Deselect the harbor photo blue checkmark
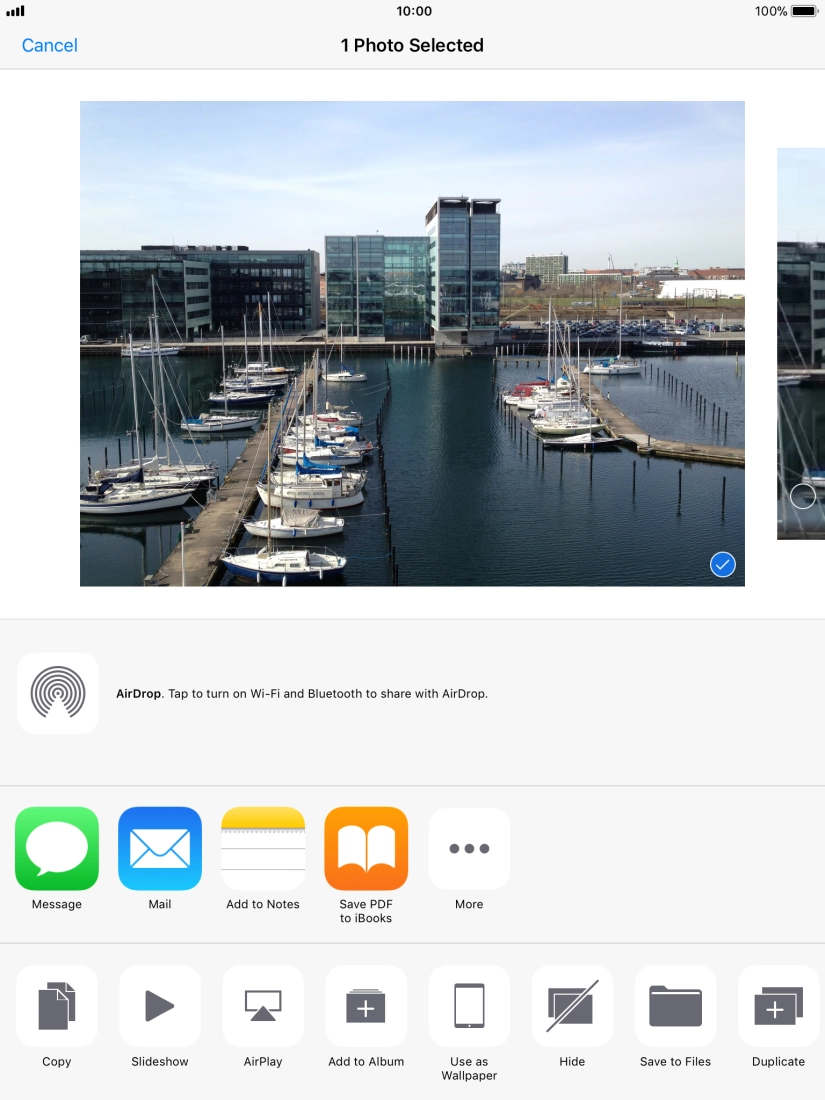Image resolution: width=825 pixels, height=1100 pixels. [x=722, y=565]
